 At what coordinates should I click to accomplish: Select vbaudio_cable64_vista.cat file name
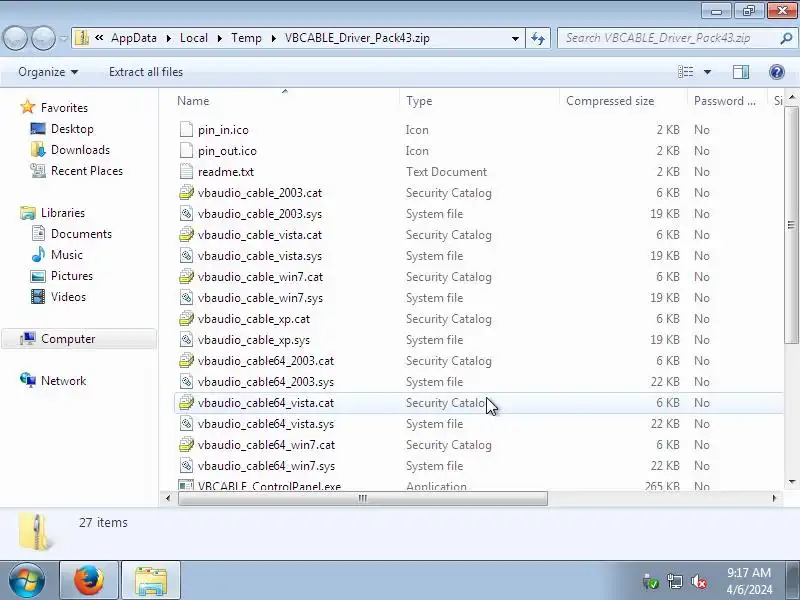266,403
